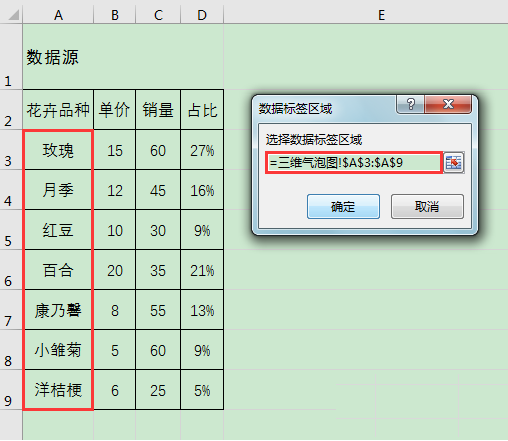Viewport: 508px width, 441px height.
Task: Click the 百合 price cell 20
Action: (115, 270)
